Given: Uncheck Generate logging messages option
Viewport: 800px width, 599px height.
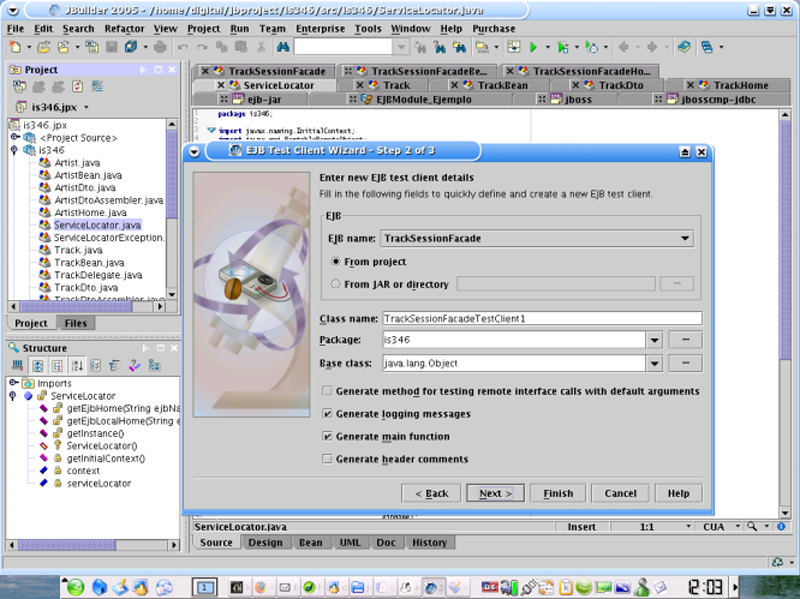Looking at the screenshot, I should [x=328, y=414].
